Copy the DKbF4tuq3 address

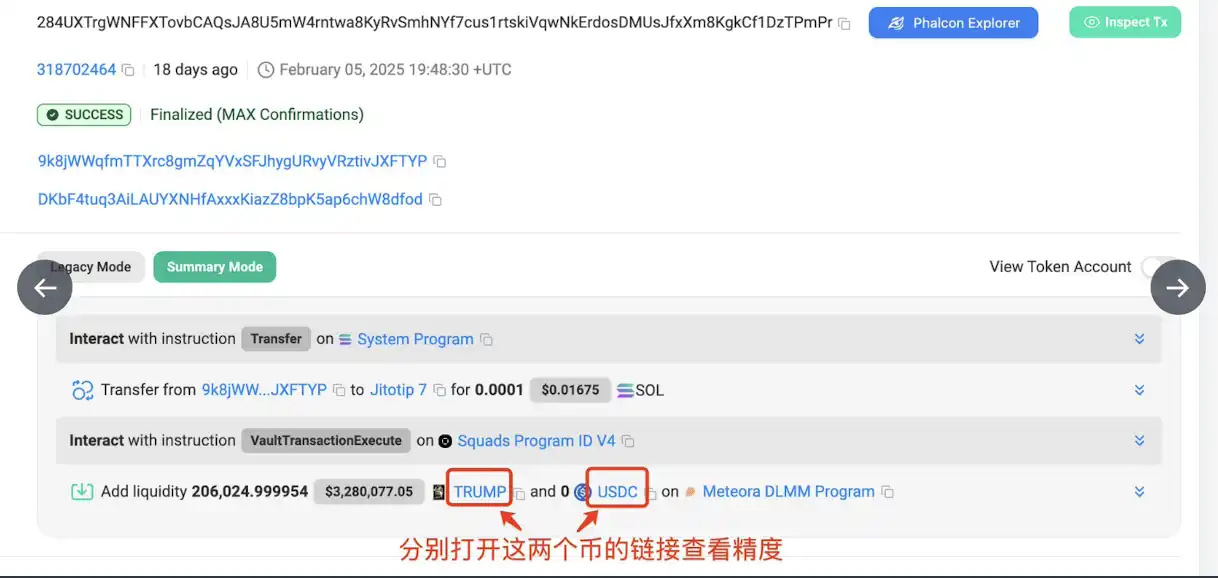tap(435, 200)
